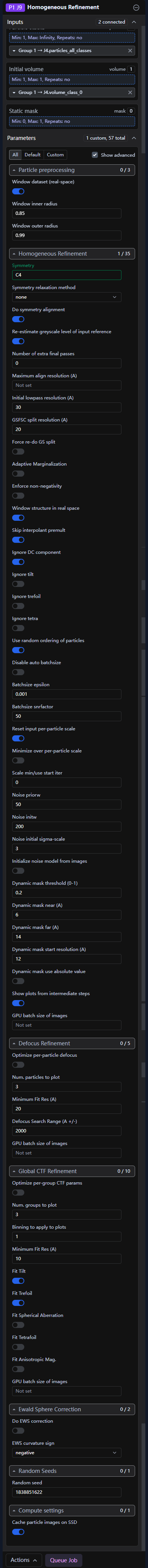Switch to the Default parameters tab
Screen dimensions: 148x1568
point(33,154)
